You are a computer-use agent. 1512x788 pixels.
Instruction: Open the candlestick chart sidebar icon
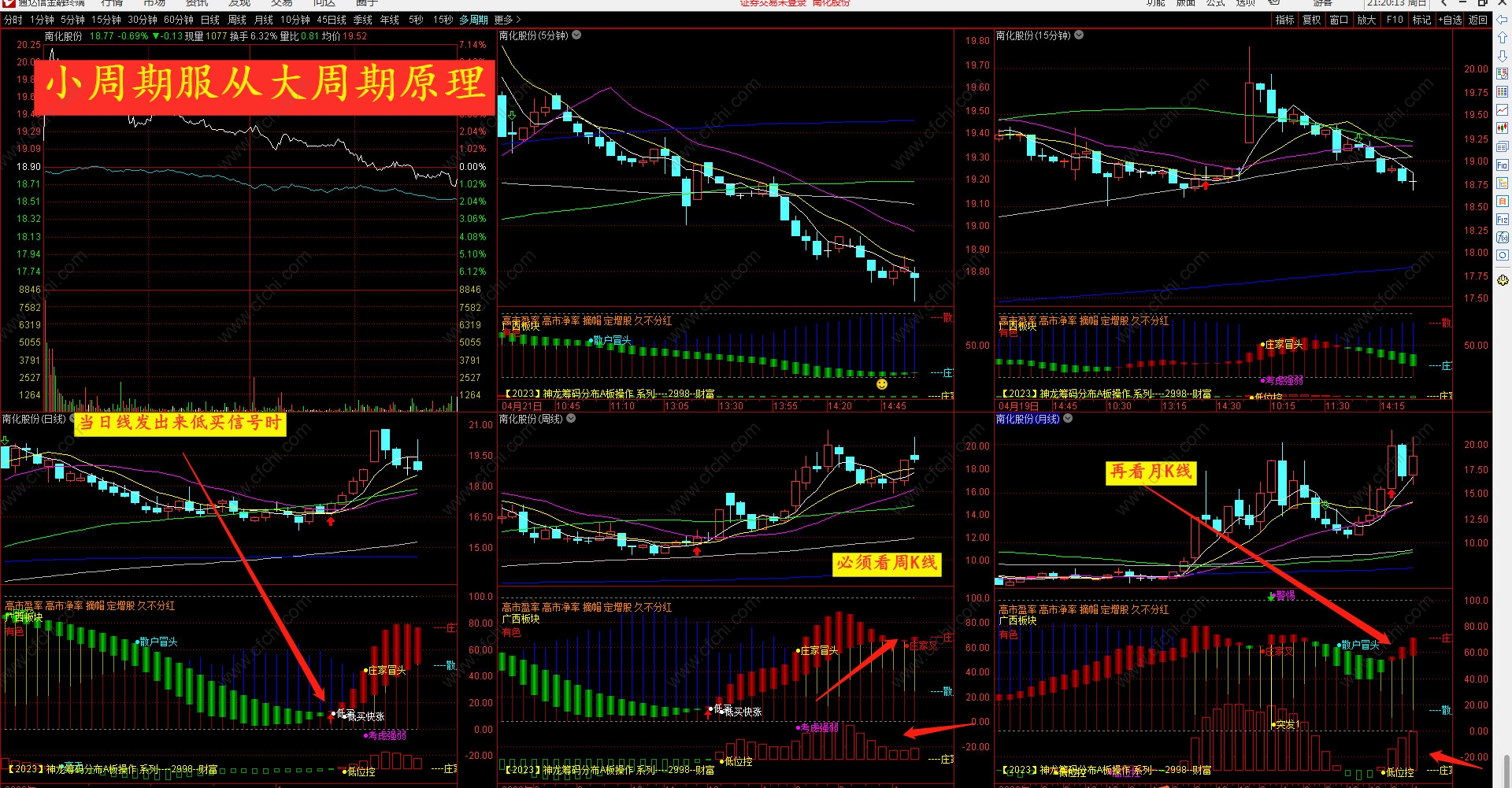point(1502,128)
